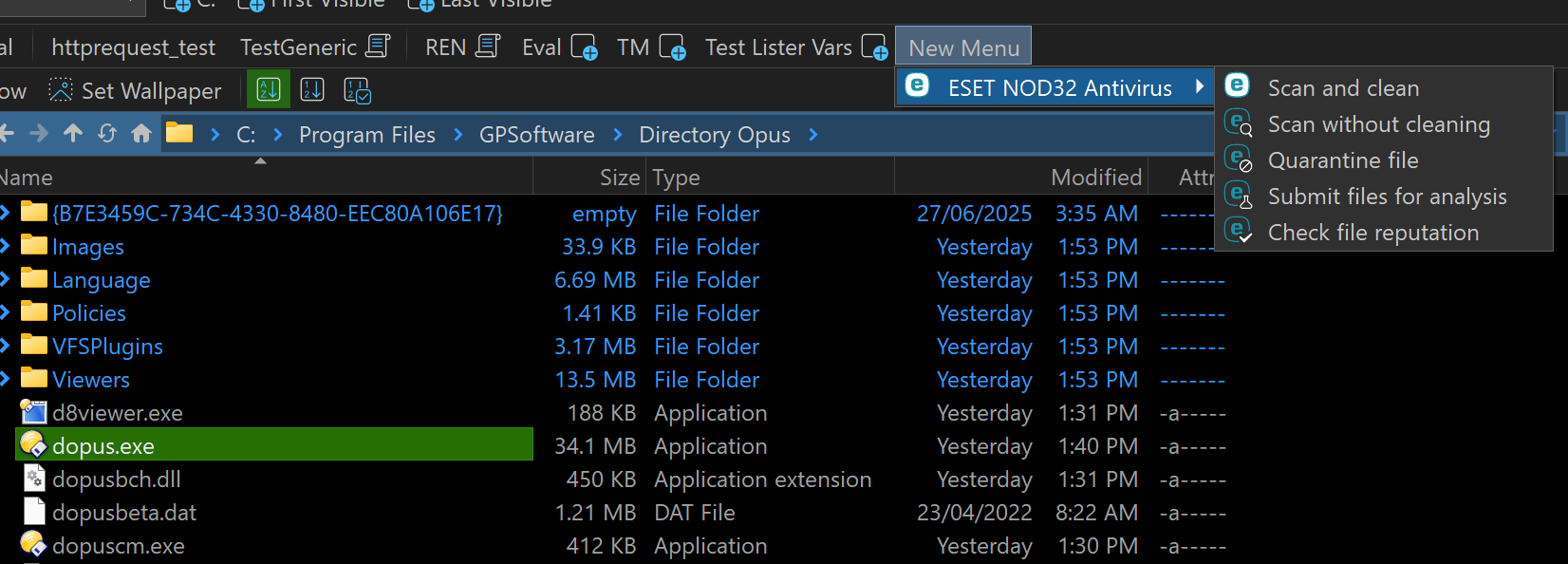Open dropdown chevron after Program Files breadcrumb

(458, 135)
